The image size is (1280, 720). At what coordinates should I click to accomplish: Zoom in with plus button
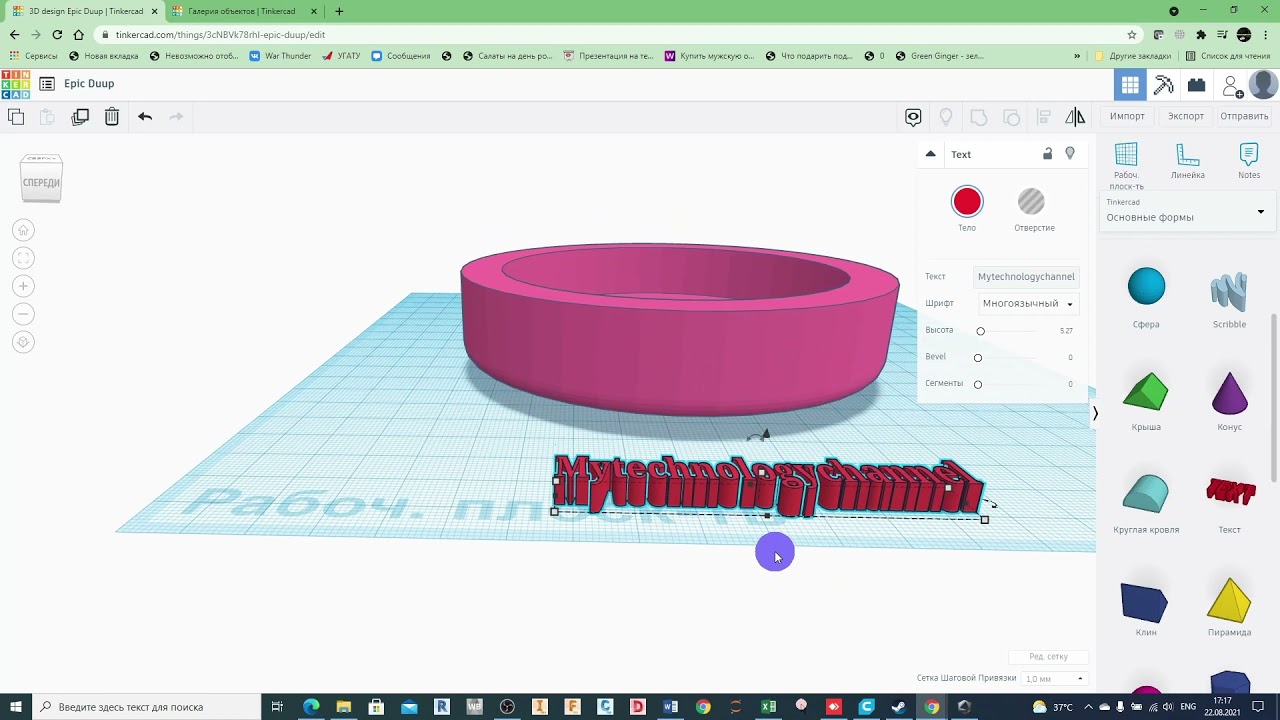(24, 286)
